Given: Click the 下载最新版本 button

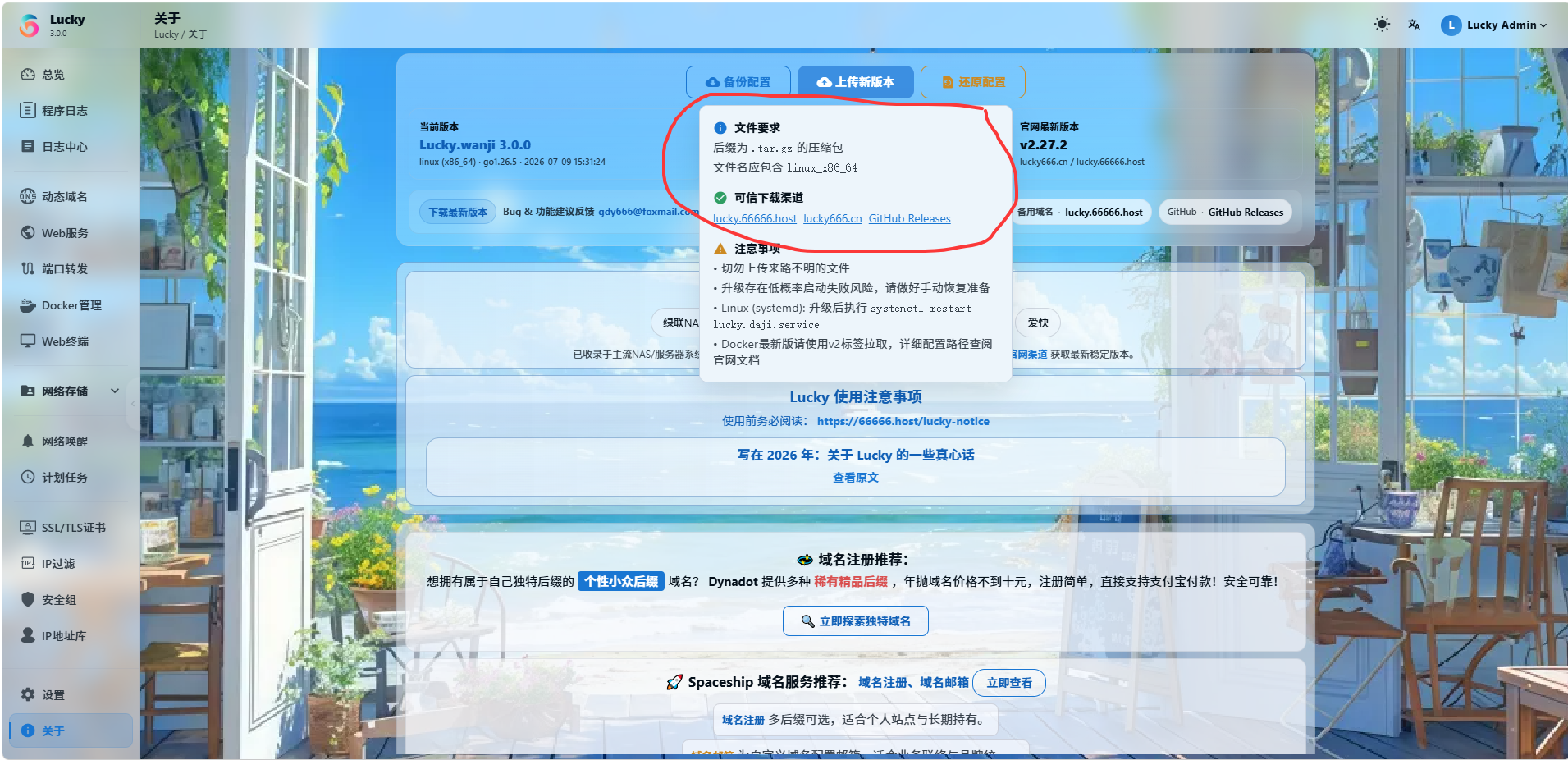Looking at the screenshot, I should pyautogui.click(x=458, y=213).
